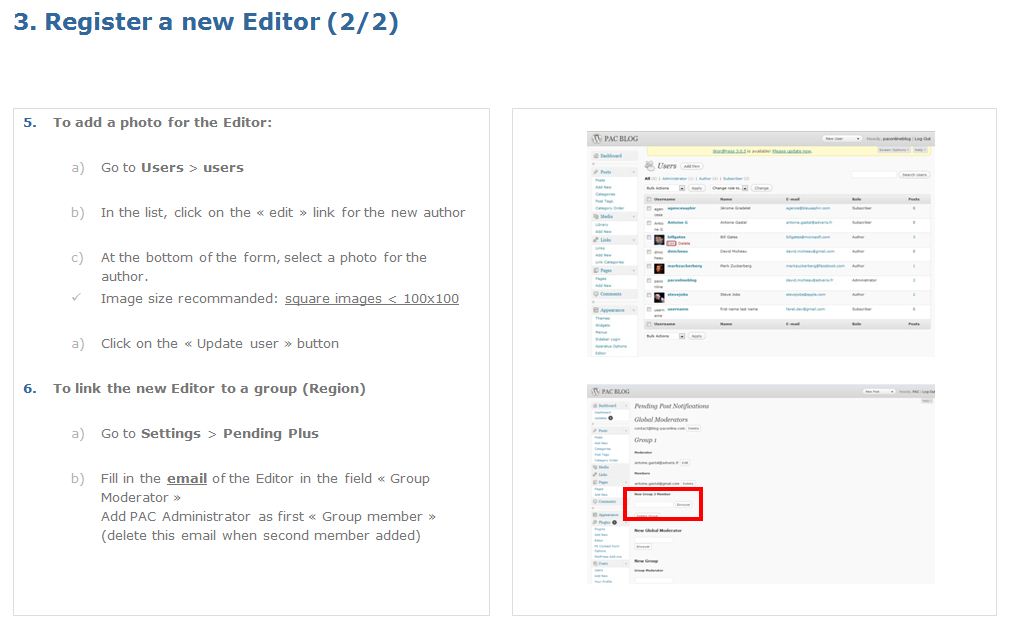Click Delete button next to Global Moderators email
1016x625 pixels.
693,428
